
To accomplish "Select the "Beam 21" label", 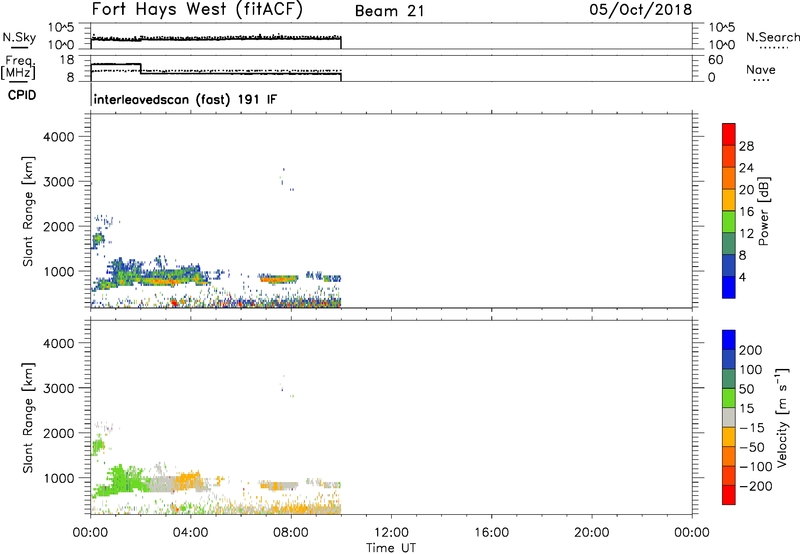I will point(389,11).
